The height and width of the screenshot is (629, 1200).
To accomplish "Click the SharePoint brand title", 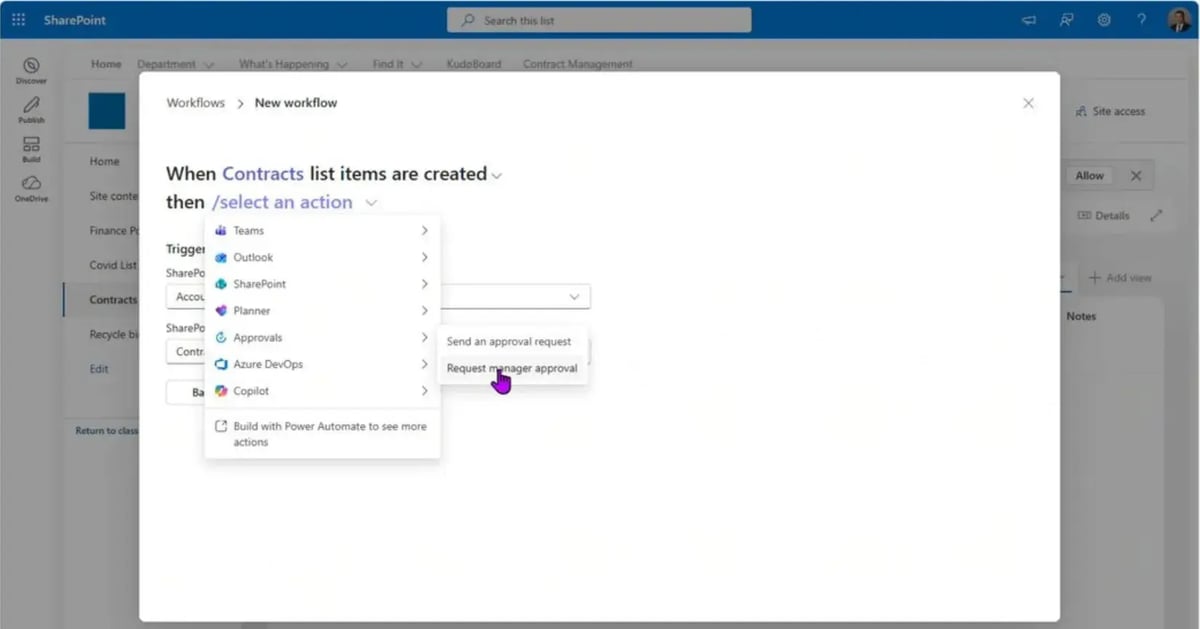I will 75,20.
